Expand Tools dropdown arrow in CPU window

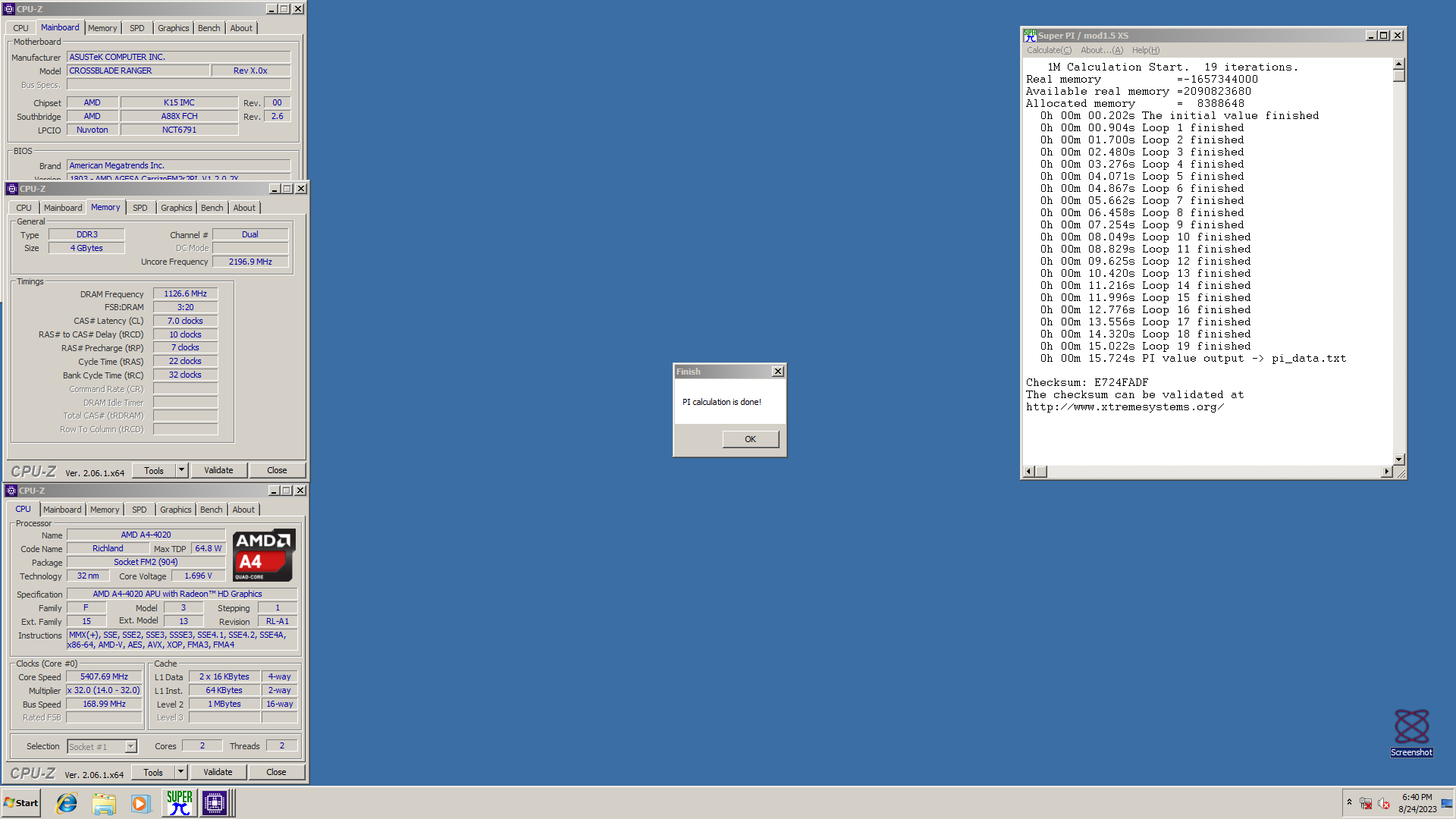click(180, 772)
